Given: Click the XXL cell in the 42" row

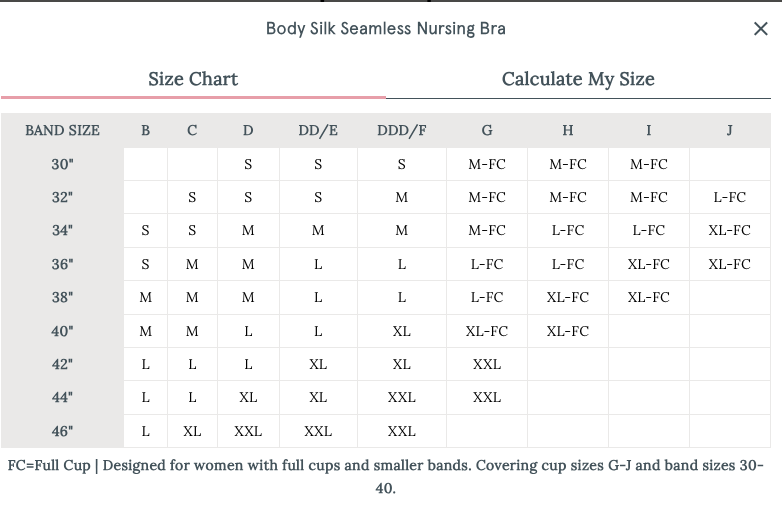Looking at the screenshot, I should pyautogui.click(x=487, y=364).
